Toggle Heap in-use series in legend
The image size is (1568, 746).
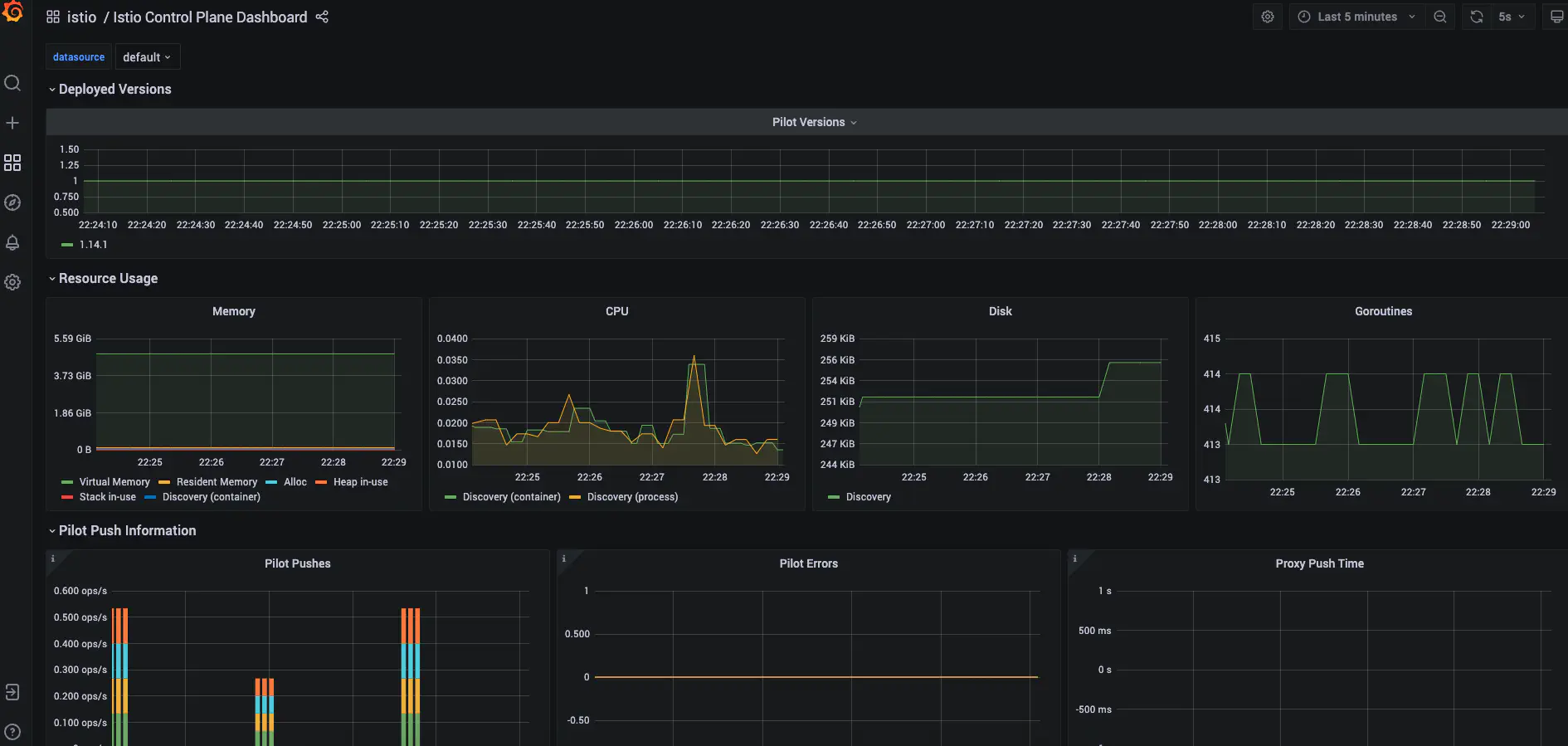(x=360, y=482)
